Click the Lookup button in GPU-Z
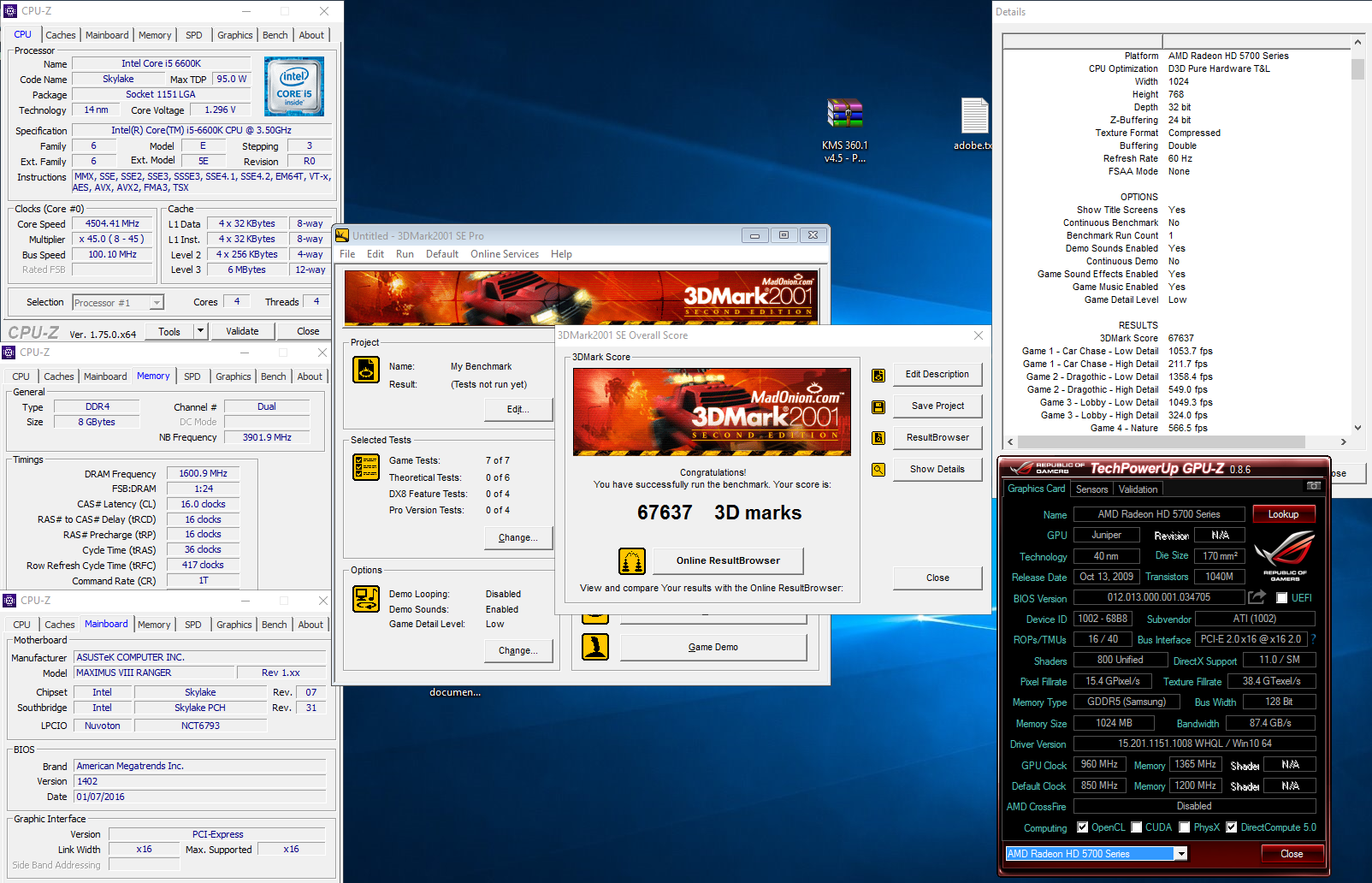1372x883 pixels. pyautogui.click(x=1283, y=514)
